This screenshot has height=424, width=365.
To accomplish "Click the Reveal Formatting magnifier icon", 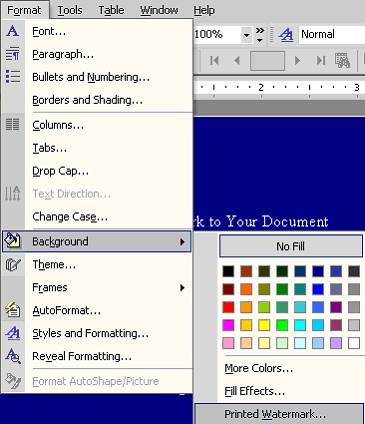I will [x=13, y=356].
